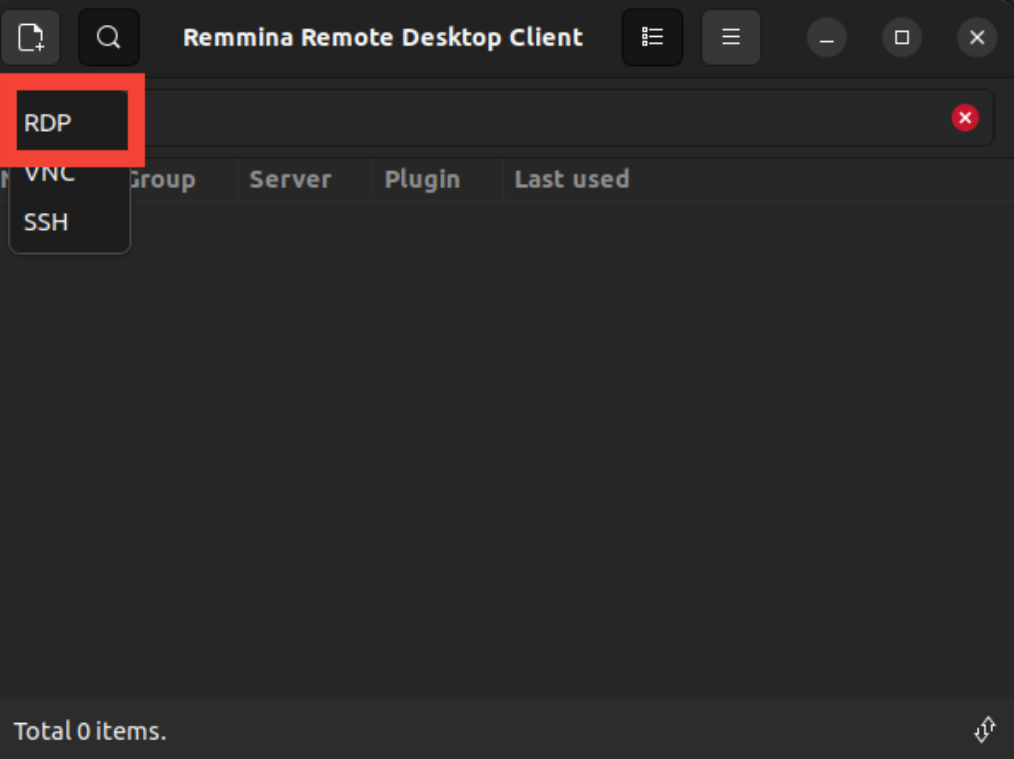Open the hamburger main menu
Image resolution: width=1014 pixels, height=759 pixels.
click(x=731, y=38)
